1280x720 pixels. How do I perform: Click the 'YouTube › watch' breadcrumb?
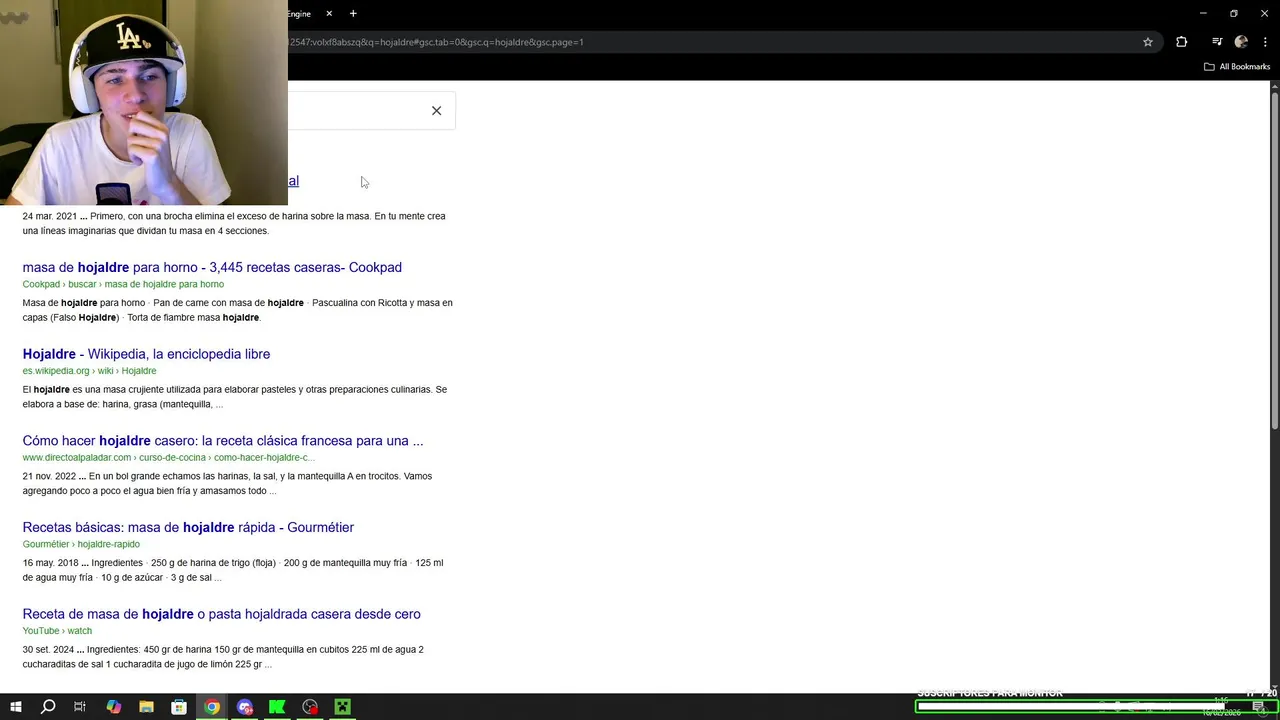[57, 631]
